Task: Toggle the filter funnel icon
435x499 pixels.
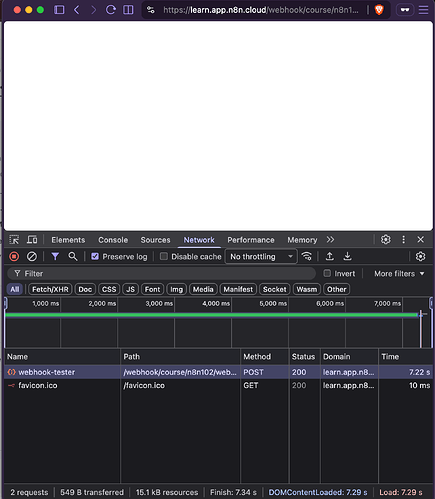Action: coord(55,256)
